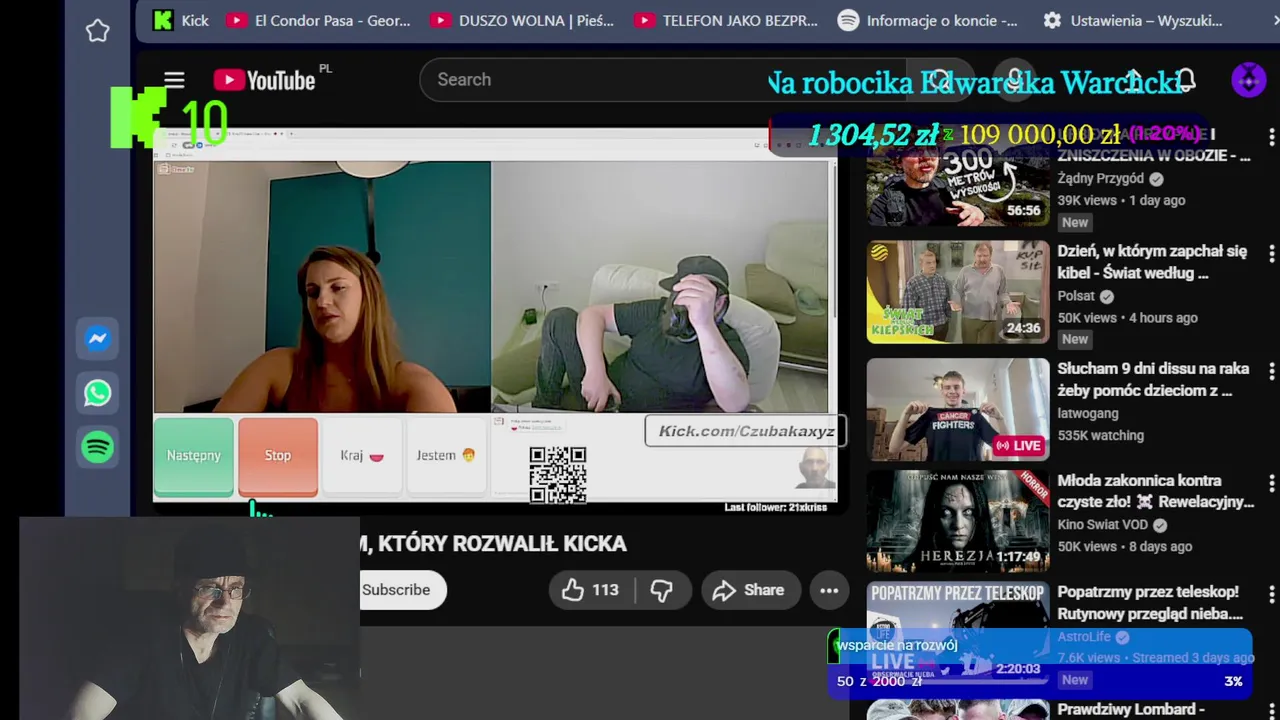Screen dimensions: 1280x720
Task: Click Jestem button in the video
Action: tap(446, 456)
